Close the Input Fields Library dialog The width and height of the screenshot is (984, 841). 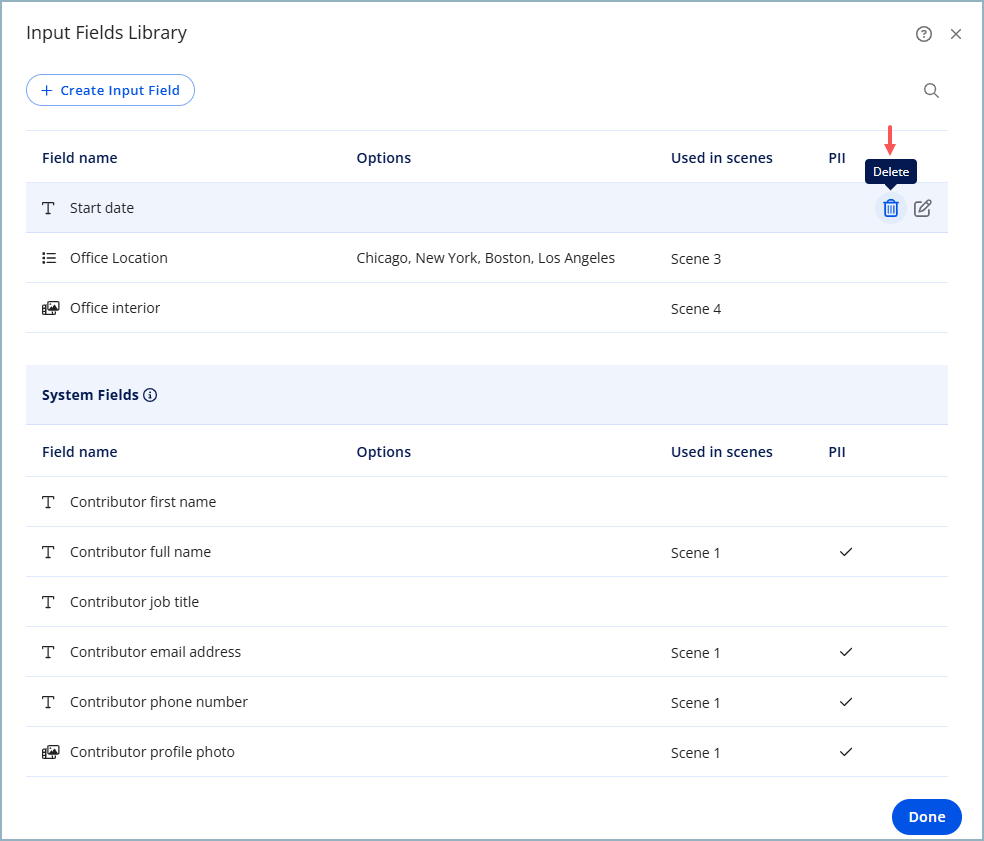point(956,34)
